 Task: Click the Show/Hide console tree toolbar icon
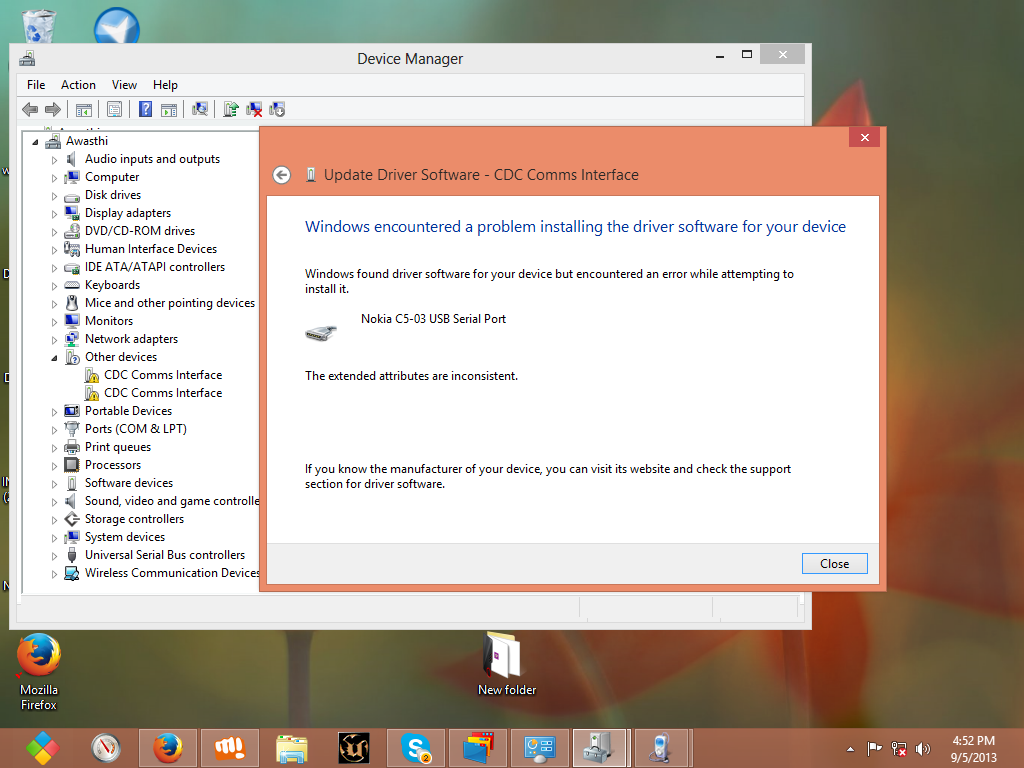(x=84, y=110)
